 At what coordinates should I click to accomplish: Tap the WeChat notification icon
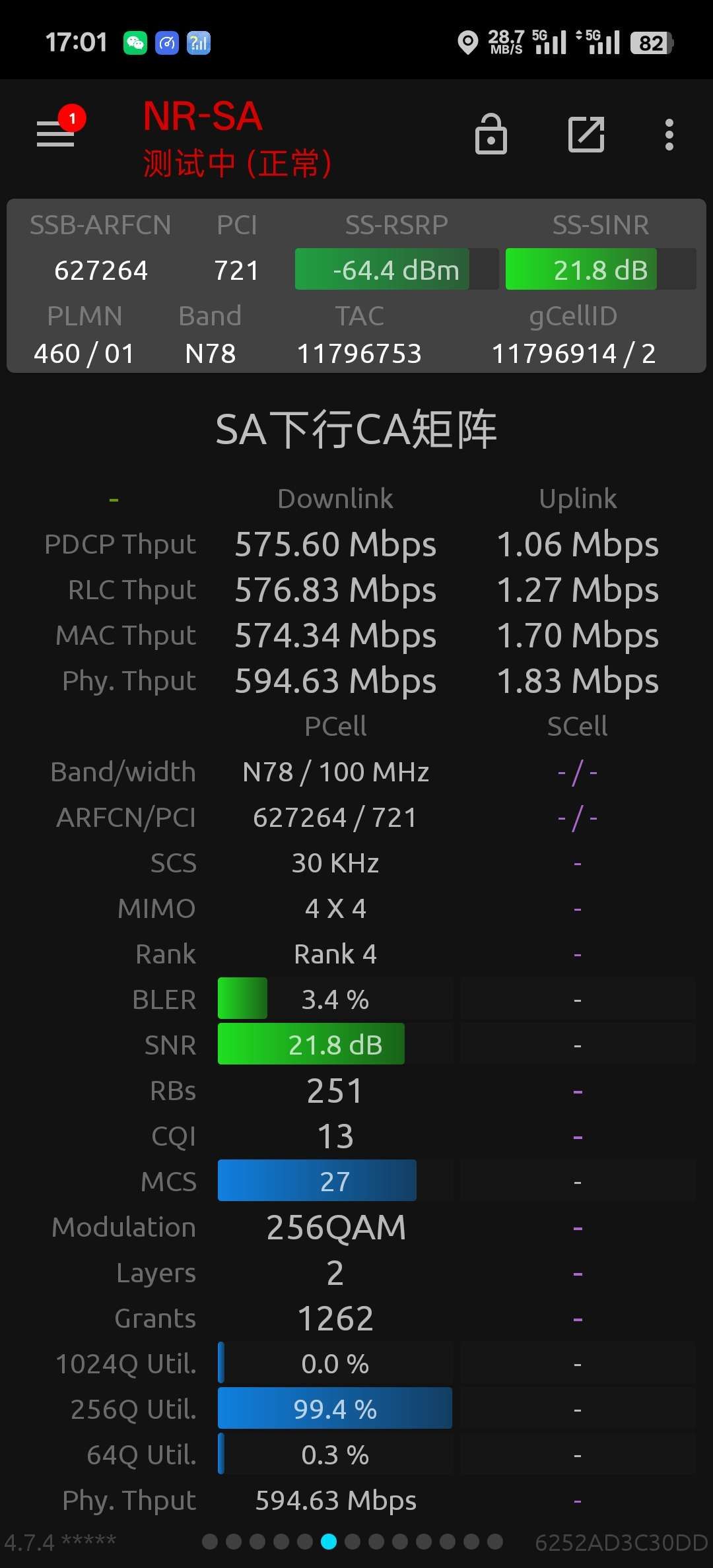135,43
